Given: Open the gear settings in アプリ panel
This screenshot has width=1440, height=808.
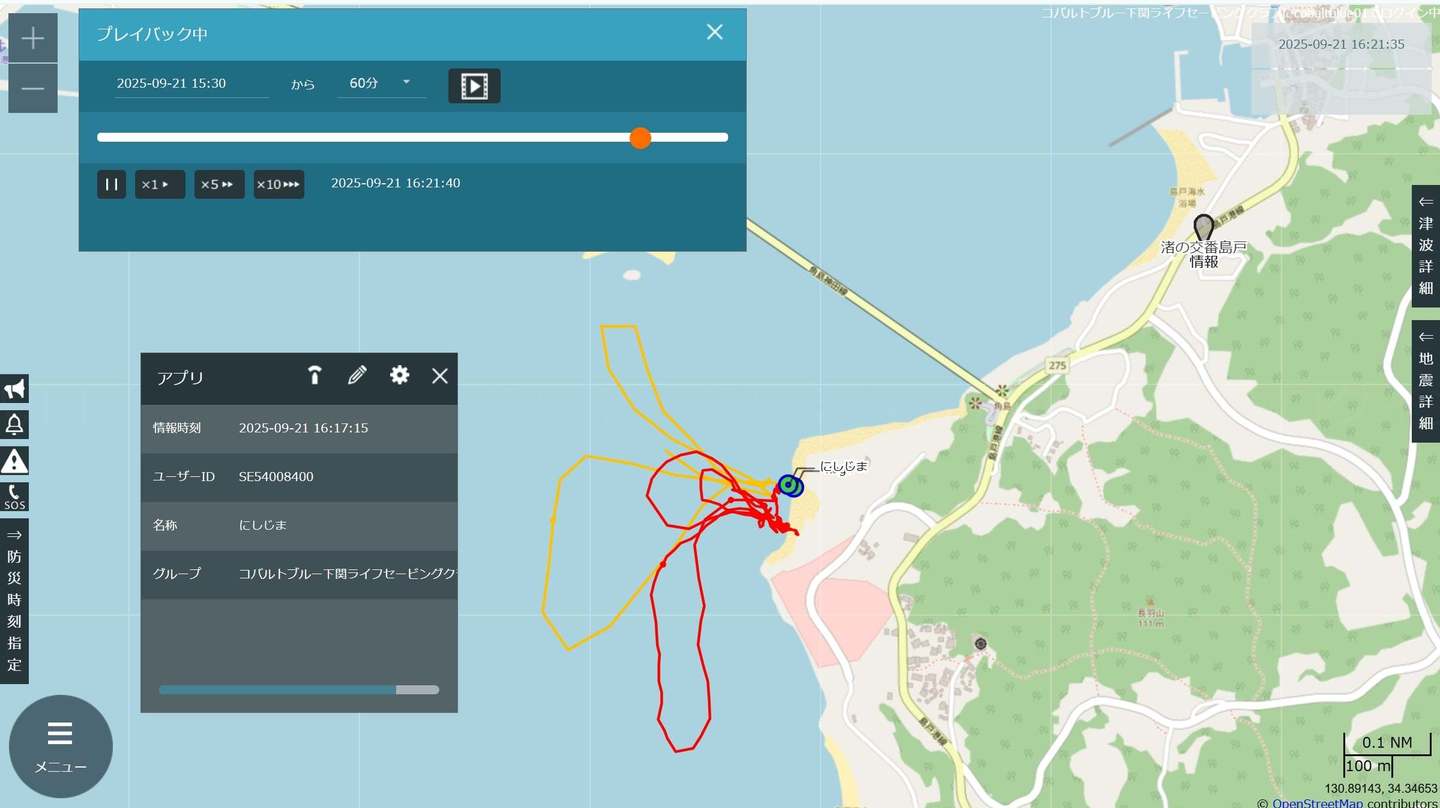Looking at the screenshot, I should (400, 376).
